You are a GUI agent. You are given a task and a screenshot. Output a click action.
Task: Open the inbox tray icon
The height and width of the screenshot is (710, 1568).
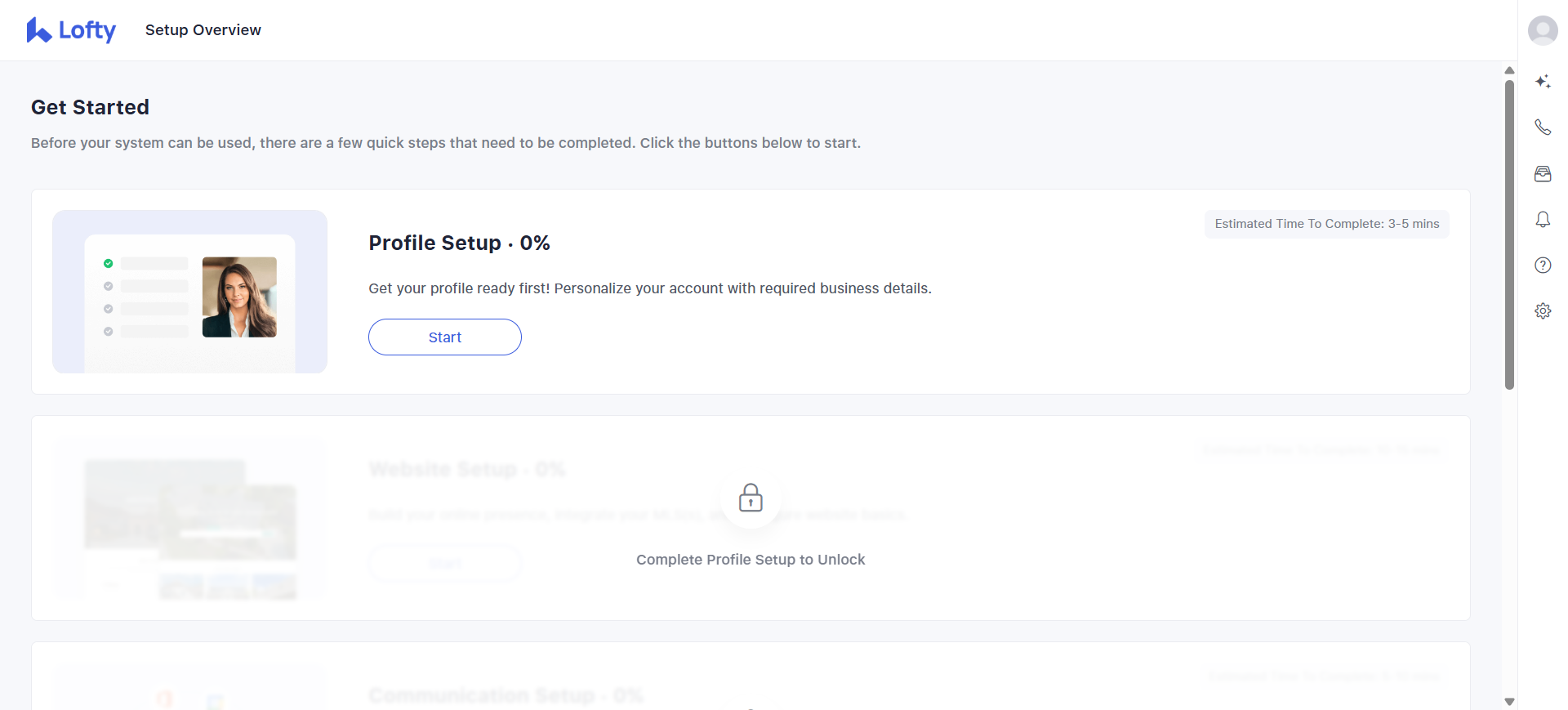coord(1543,174)
